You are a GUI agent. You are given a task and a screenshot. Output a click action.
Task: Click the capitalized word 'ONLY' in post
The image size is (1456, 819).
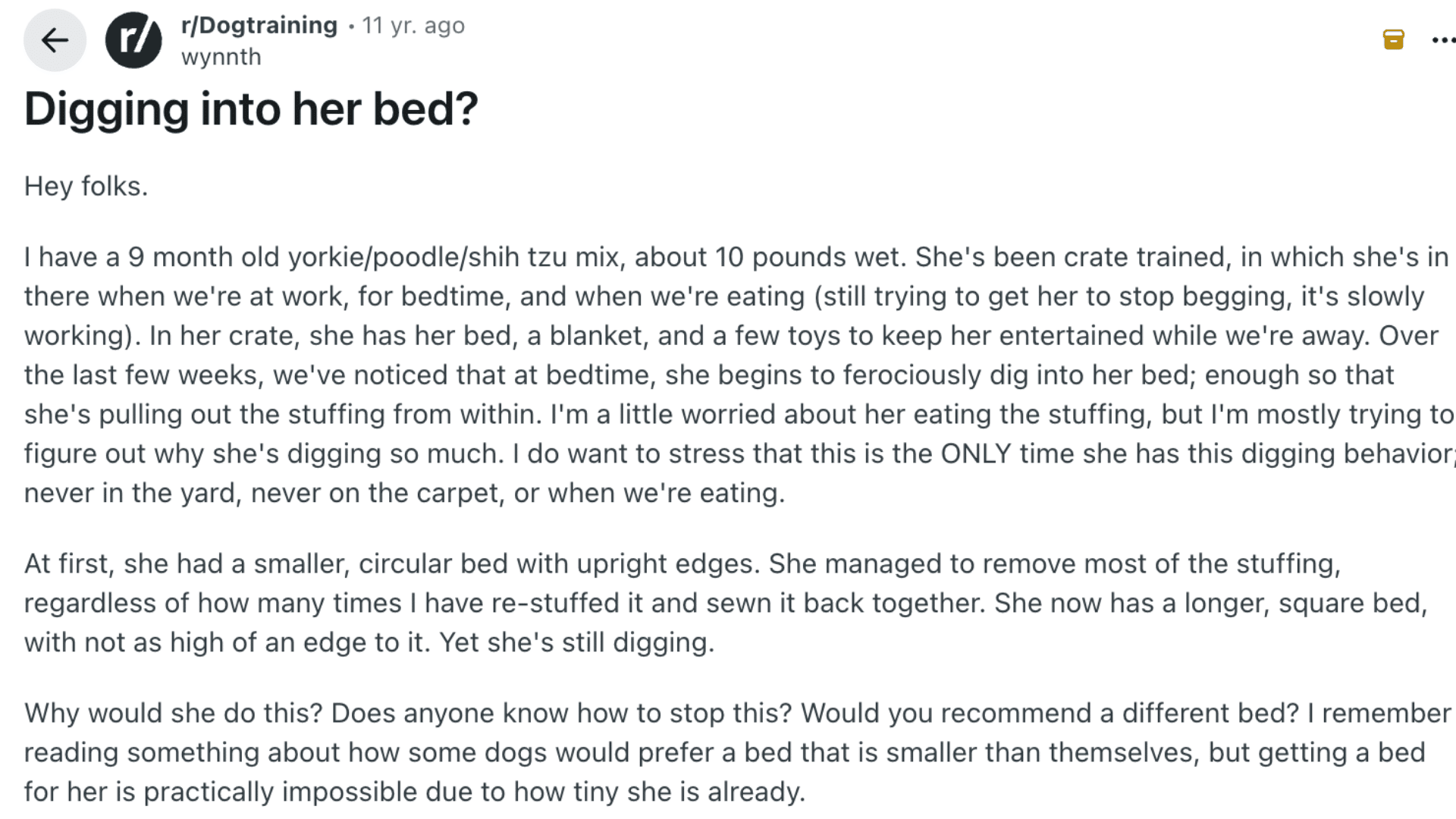[x=975, y=453]
